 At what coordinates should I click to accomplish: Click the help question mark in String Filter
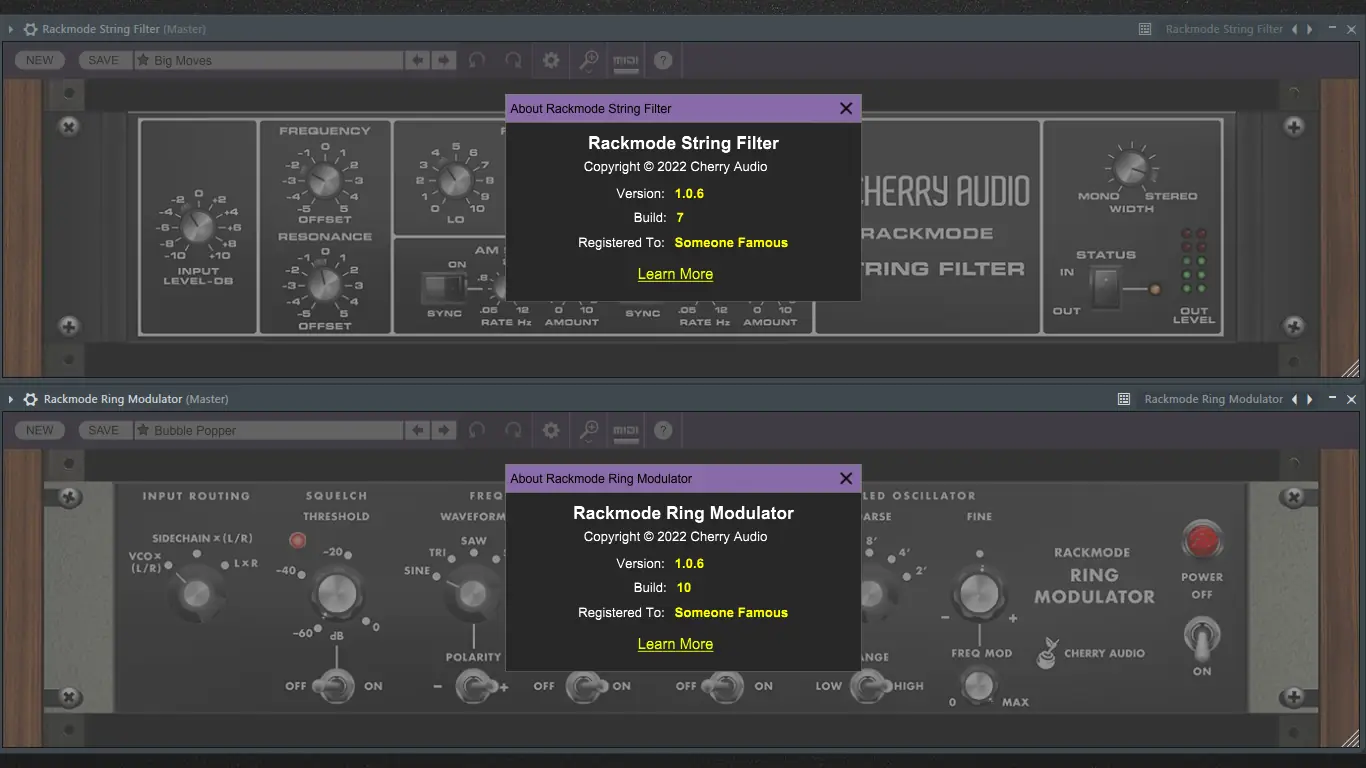pos(663,60)
